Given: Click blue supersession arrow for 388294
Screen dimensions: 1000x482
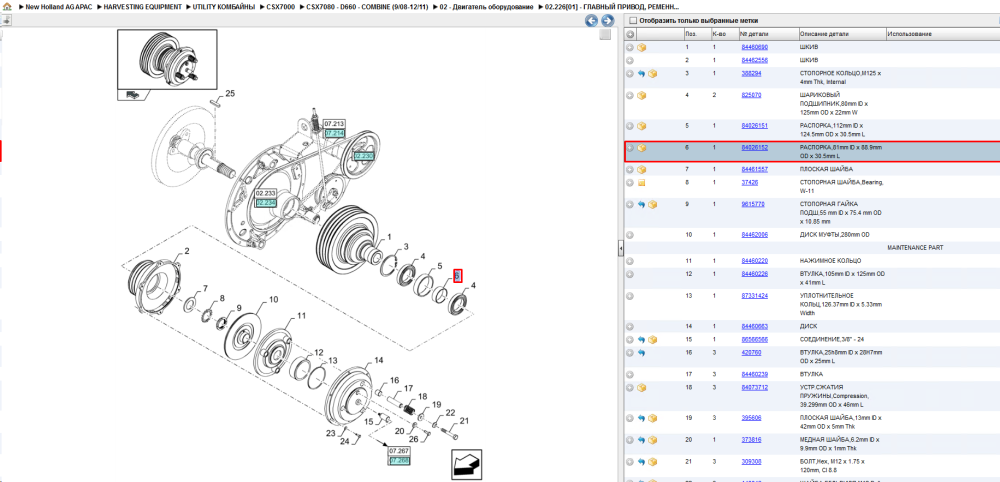Looking at the screenshot, I should point(642,74).
